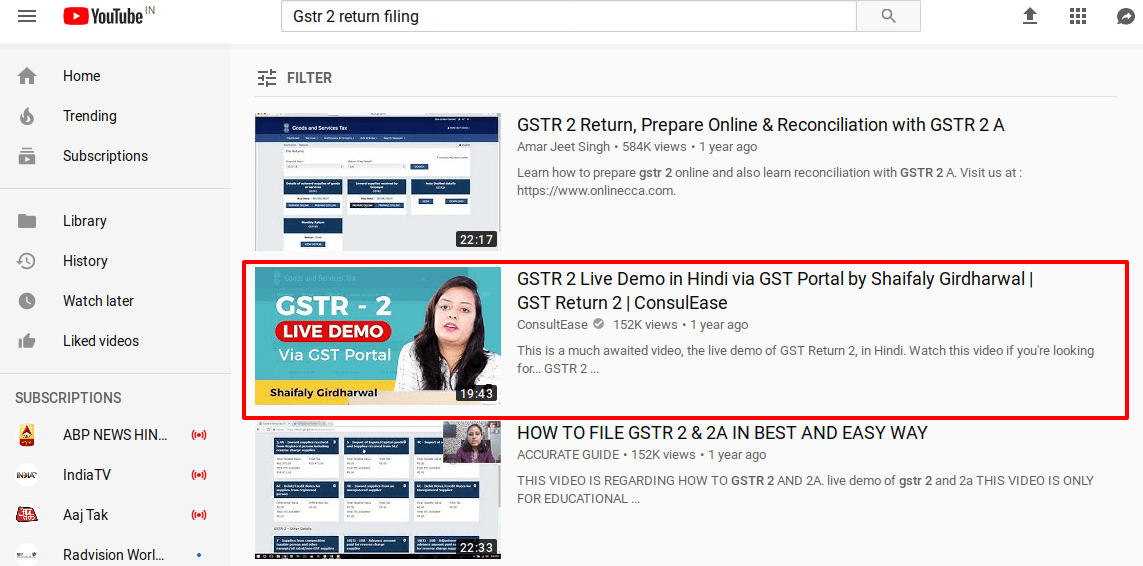The image size is (1143, 566).
Task: Click the '584K views' text
Action: [654, 147]
